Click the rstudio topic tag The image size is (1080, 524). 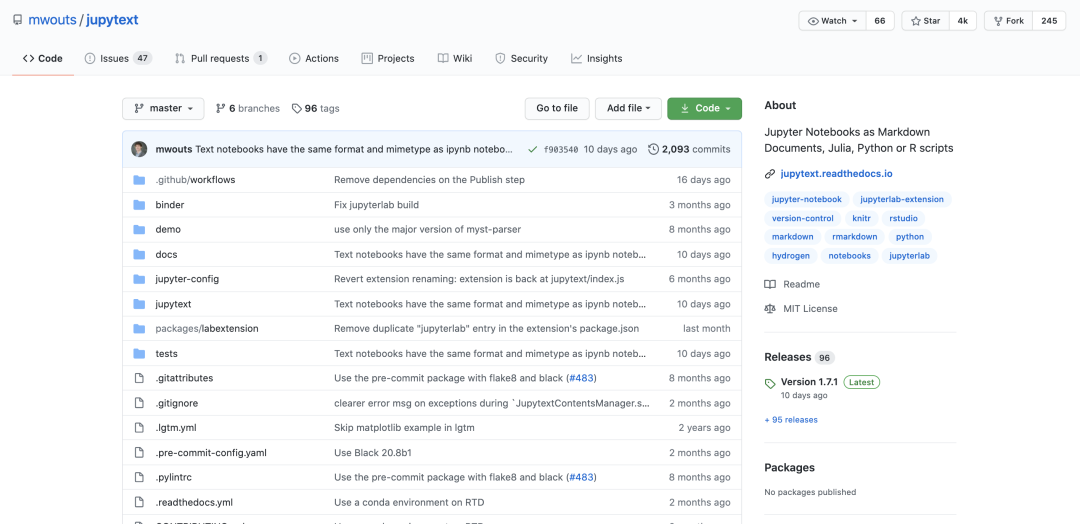point(904,218)
